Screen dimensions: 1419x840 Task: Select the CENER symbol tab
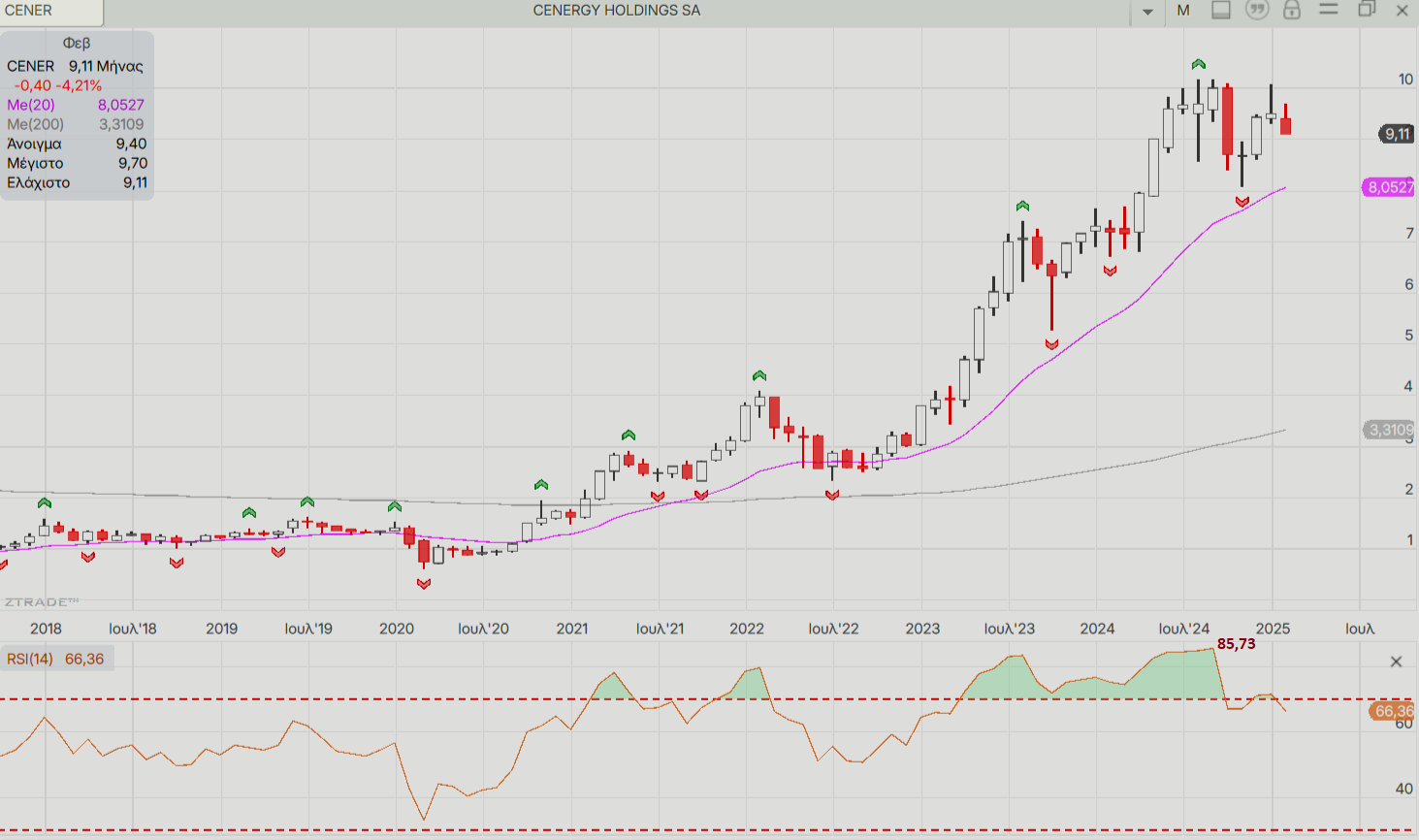coord(50,12)
